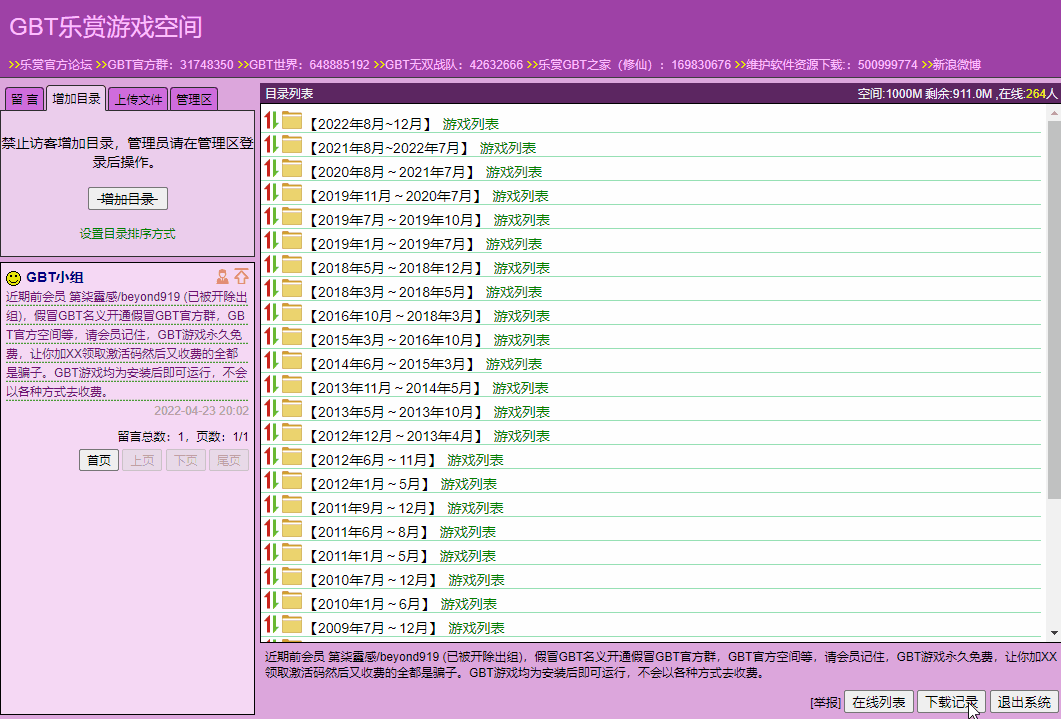Click the directory list scroll down arrow
This screenshot has height=719, width=1061.
click(x=1054, y=633)
